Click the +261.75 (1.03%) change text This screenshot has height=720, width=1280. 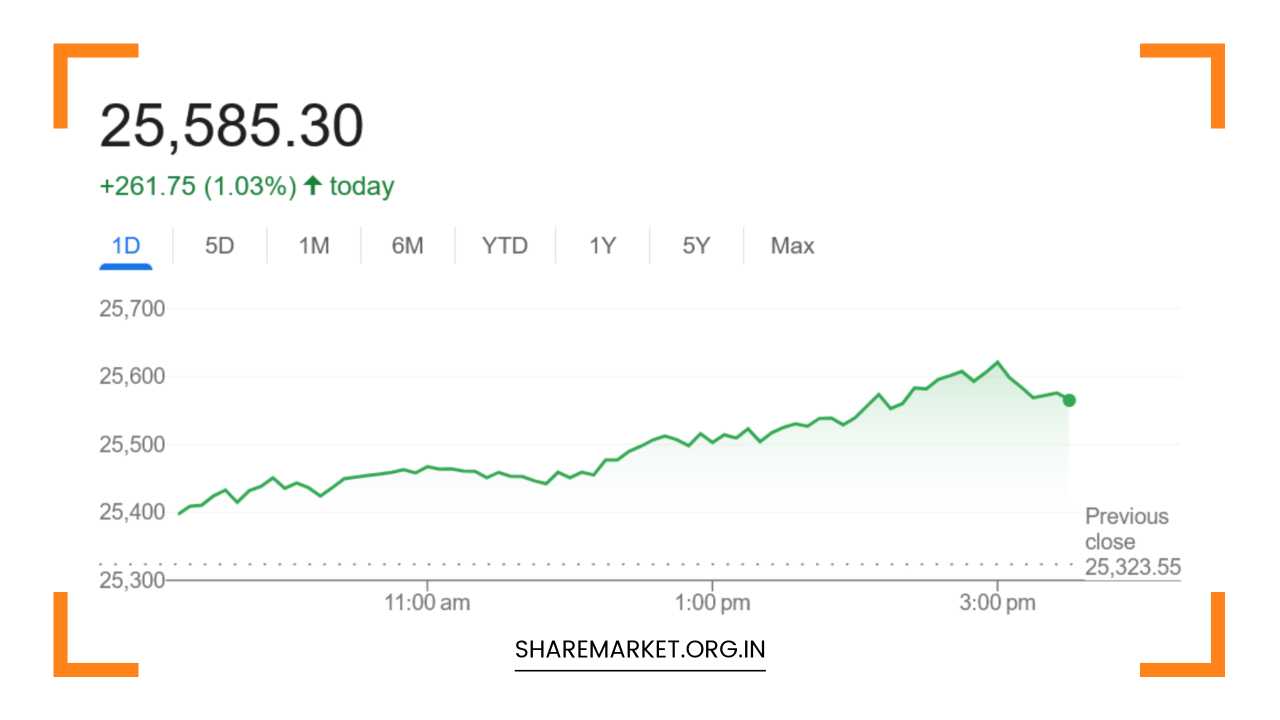pos(197,187)
